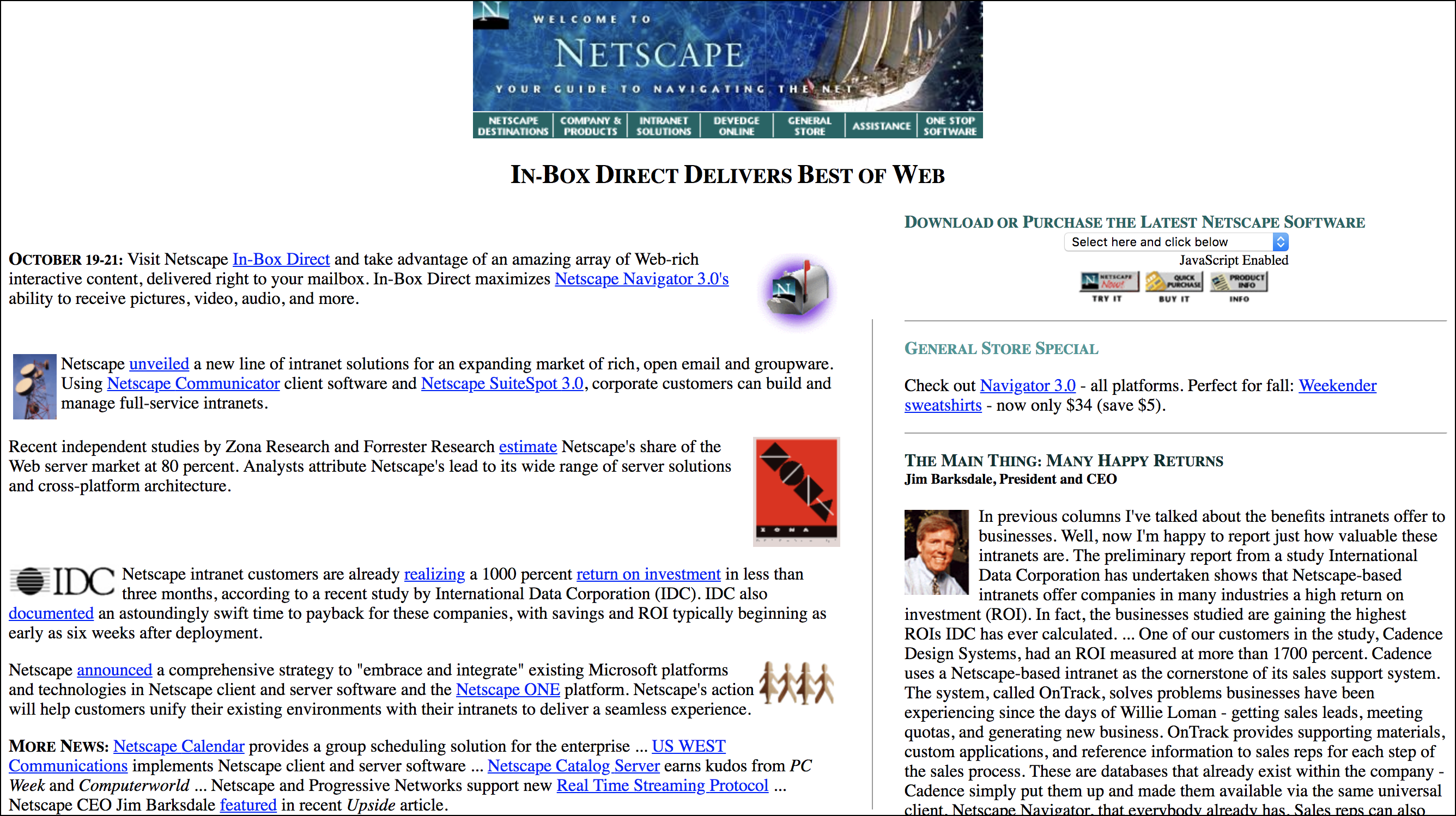1456x816 pixels.
Task: Click the Netscape Now Try It button
Action: 1108,283
